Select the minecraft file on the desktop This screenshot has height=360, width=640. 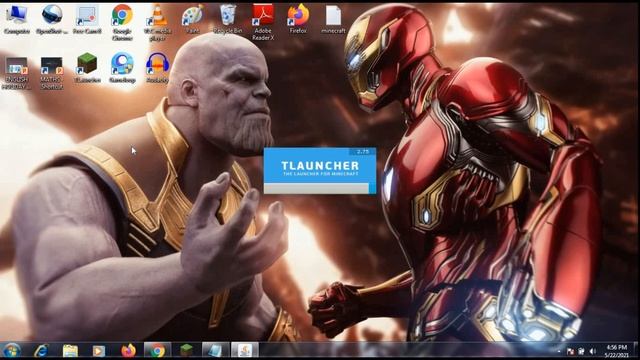333,20
